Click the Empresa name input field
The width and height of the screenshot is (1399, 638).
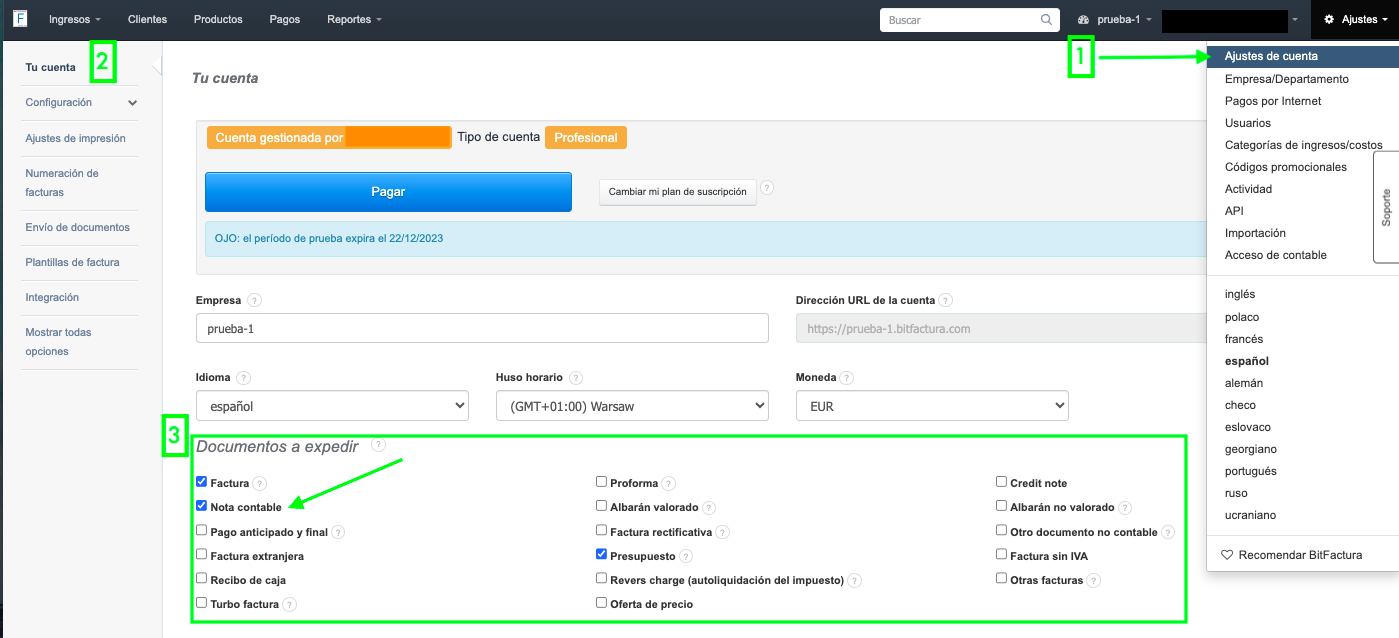[x=482, y=328]
